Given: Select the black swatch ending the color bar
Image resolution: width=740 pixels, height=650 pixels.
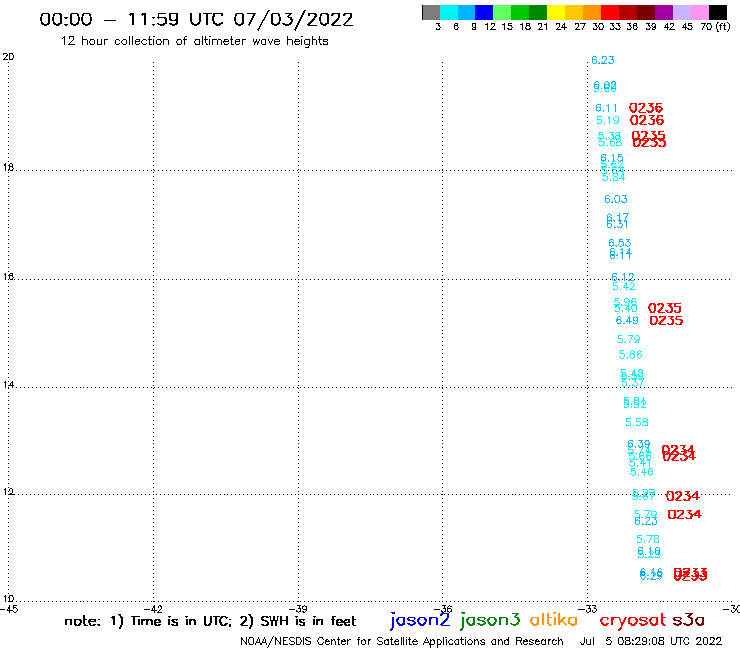Looking at the screenshot, I should [x=717, y=12].
